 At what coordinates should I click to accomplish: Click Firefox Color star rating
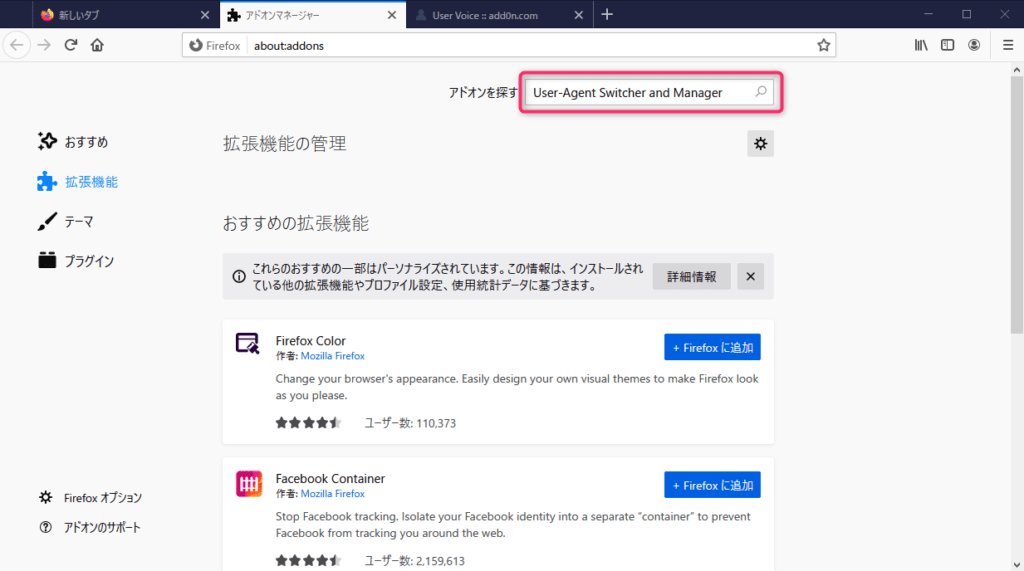tap(308, 423)
